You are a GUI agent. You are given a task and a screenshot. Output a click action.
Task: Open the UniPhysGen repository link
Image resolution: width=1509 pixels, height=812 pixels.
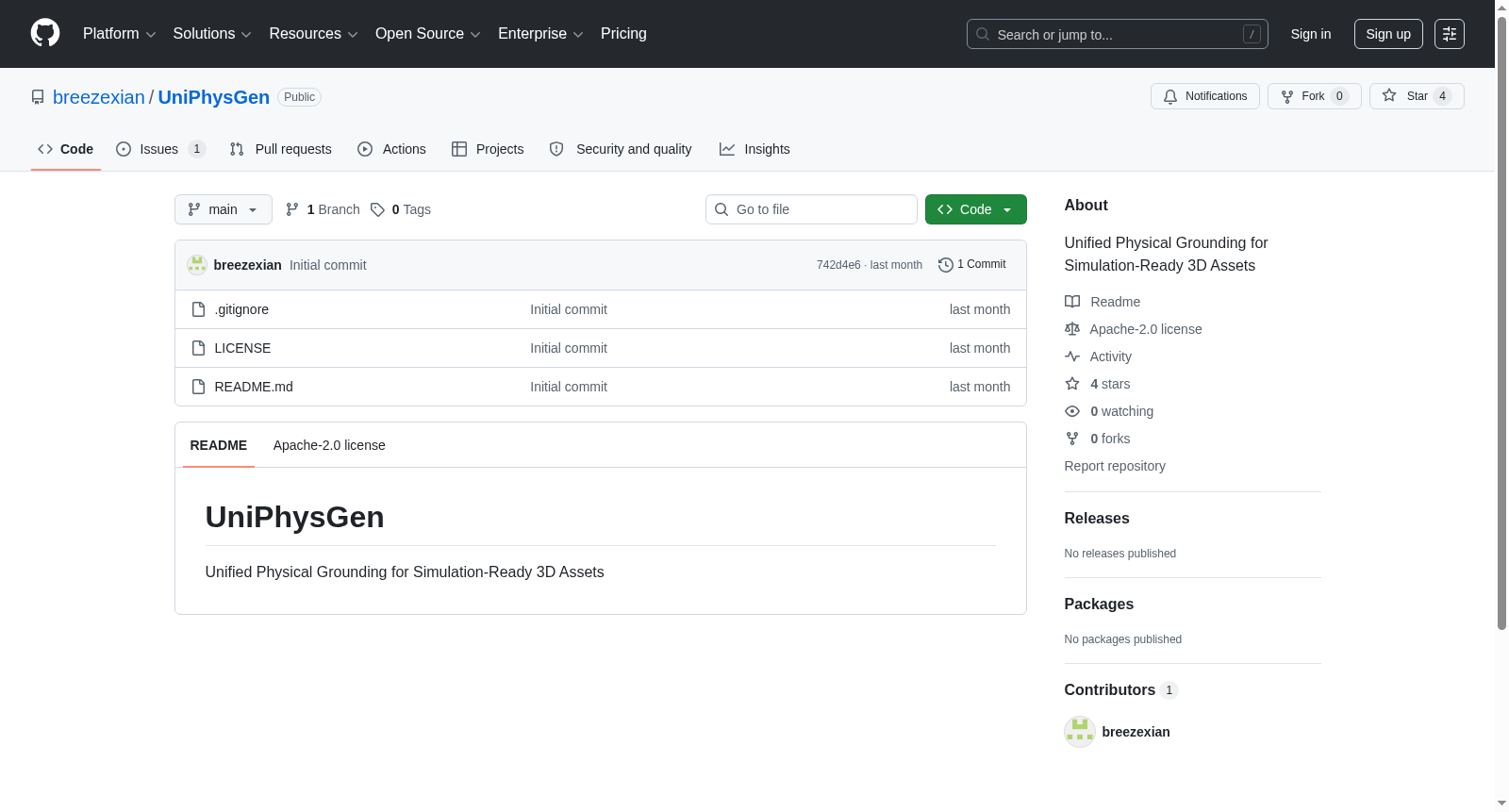click(x=214, y=97)
